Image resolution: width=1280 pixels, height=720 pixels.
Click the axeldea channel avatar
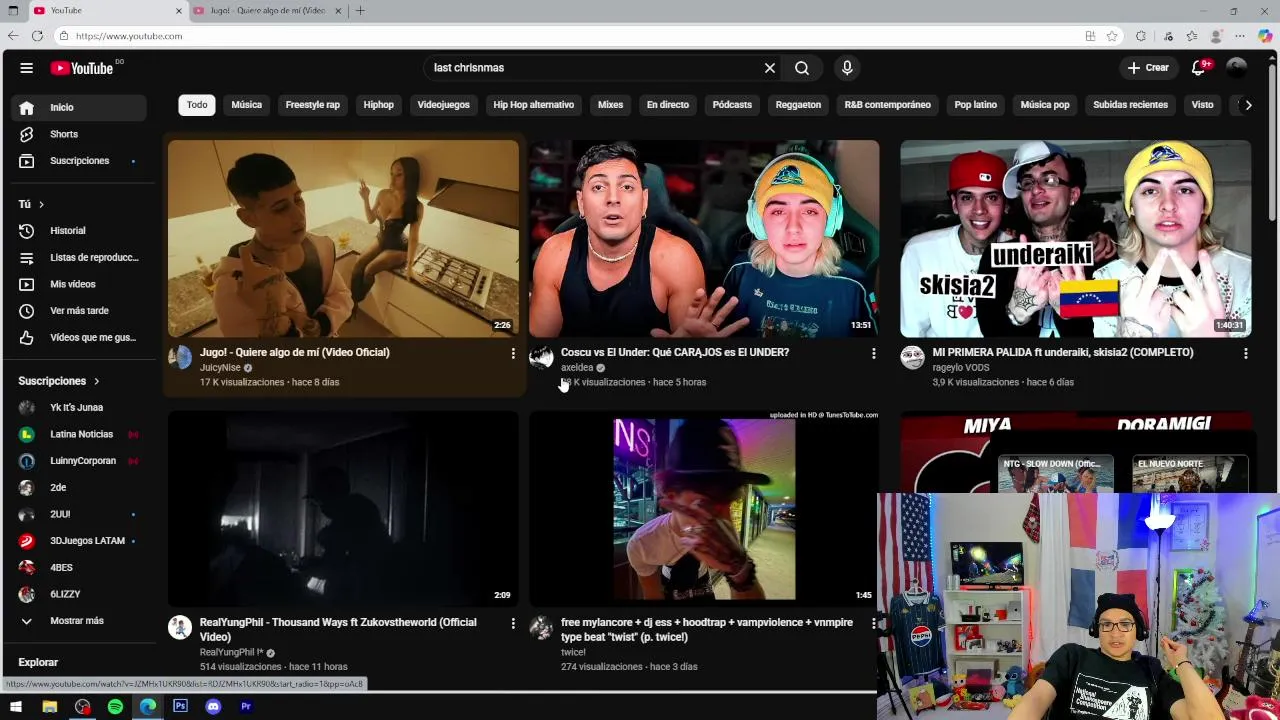541,358
